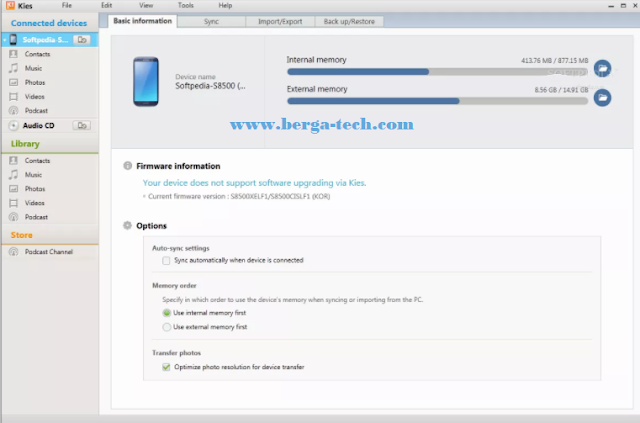Click the eject button next to Audio CD
Screen dimensions: 640x423
[x=82, y=125]
